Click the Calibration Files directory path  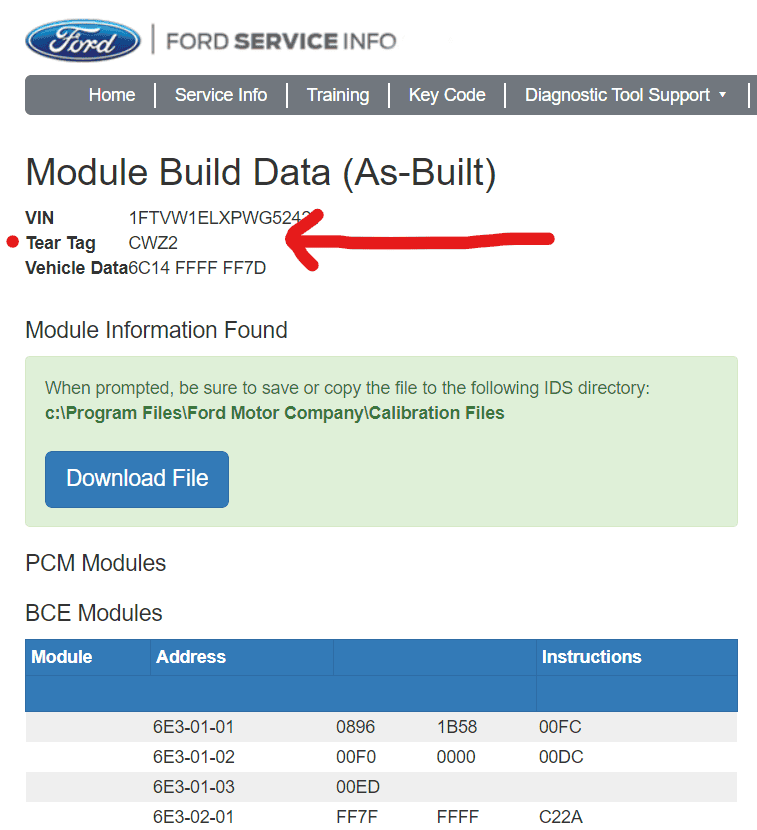coord(275,412)
